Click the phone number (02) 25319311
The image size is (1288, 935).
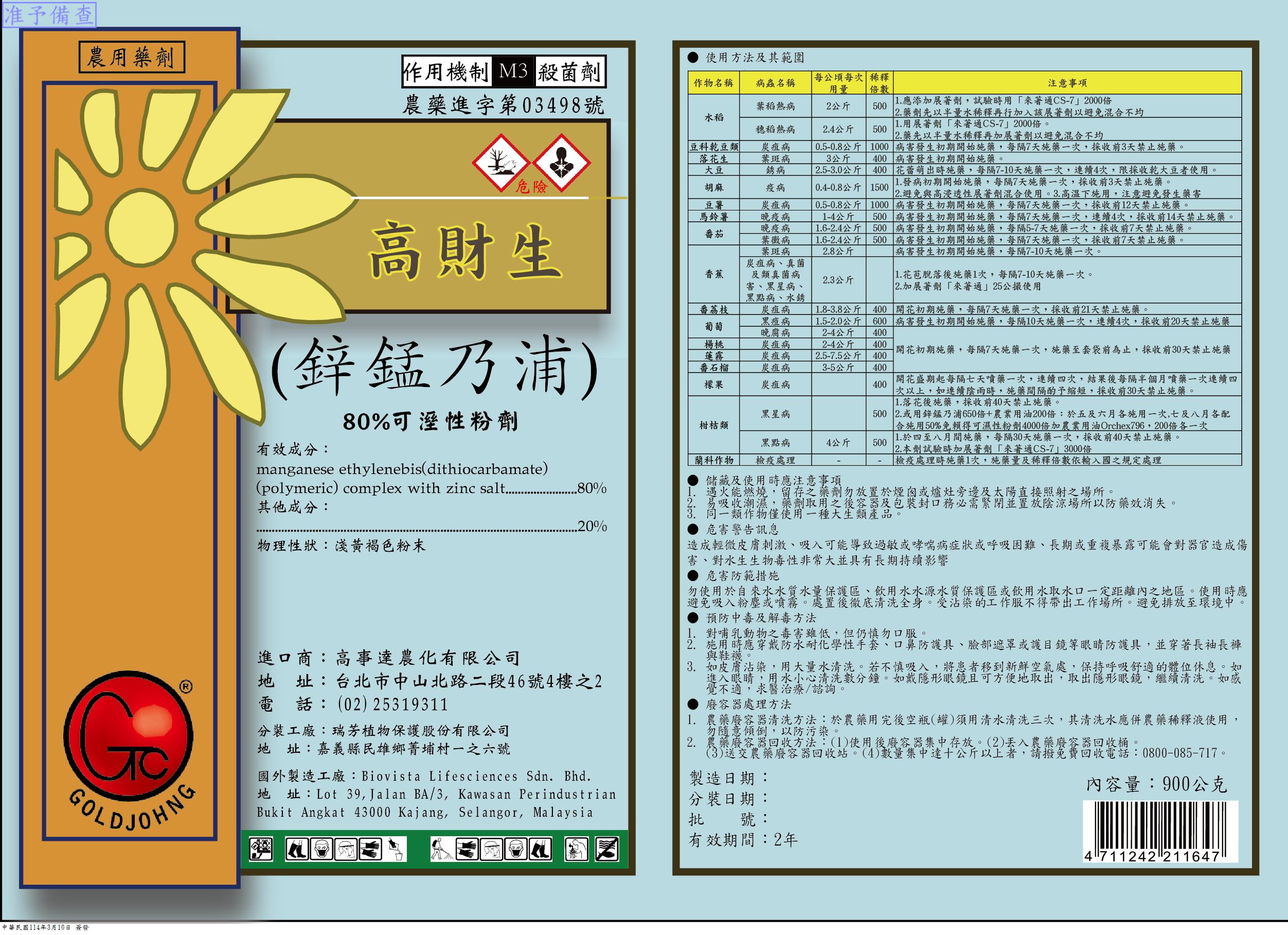point(393,705)
